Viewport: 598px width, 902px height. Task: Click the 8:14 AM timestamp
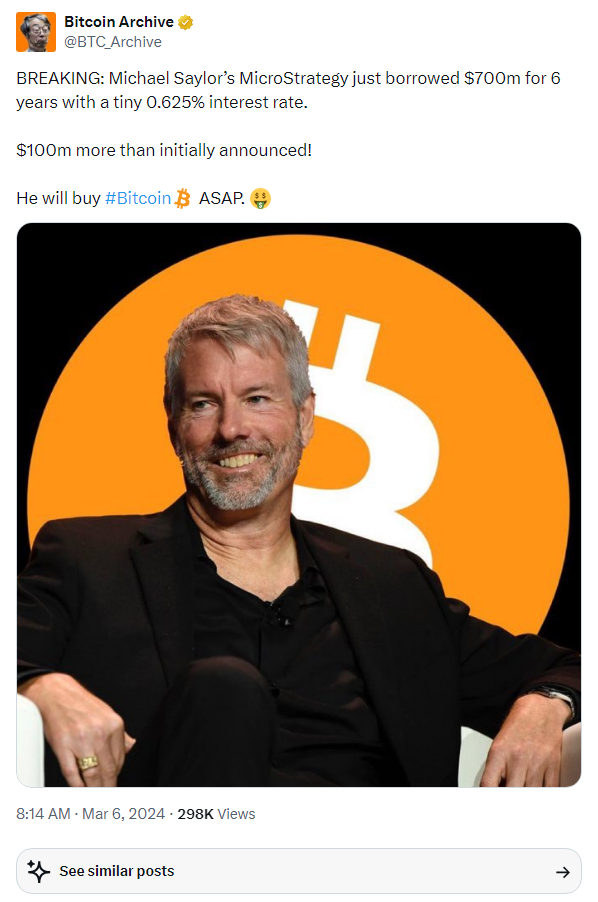click(43, 814)
